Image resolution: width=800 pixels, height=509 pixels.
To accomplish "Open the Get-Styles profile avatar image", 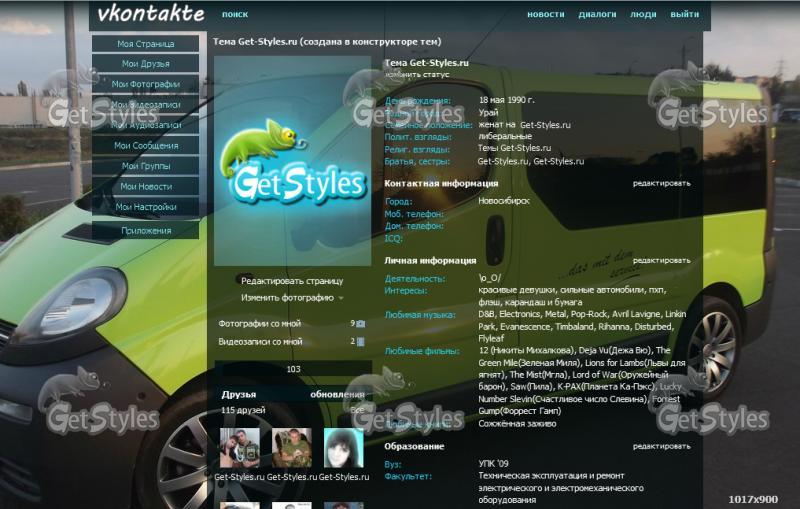I will pyautogui.click(x=292, y=160).
